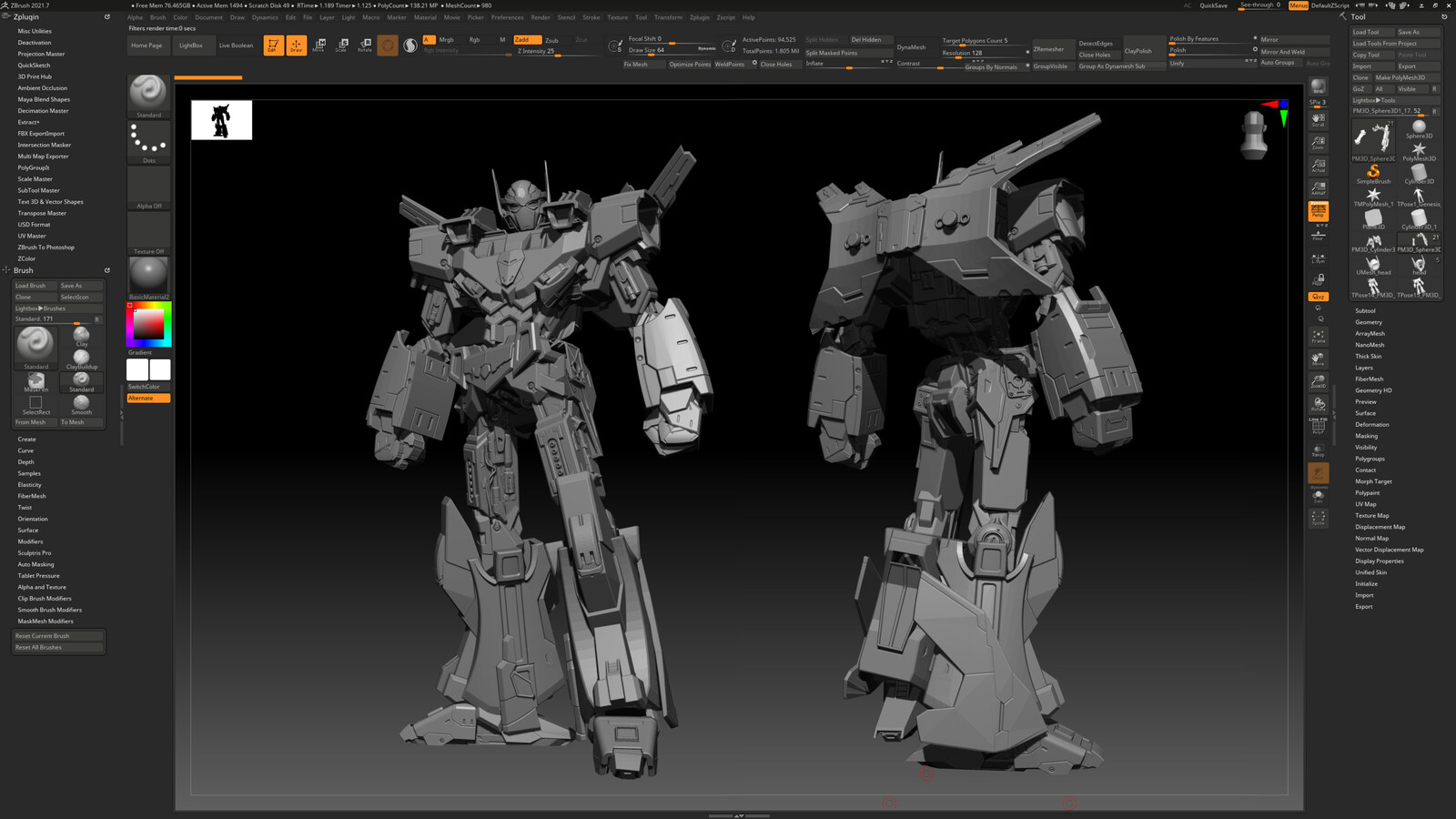Activate the Draw mode icon
Viewport: 1456px width, 819px height.
coord(297,45)
